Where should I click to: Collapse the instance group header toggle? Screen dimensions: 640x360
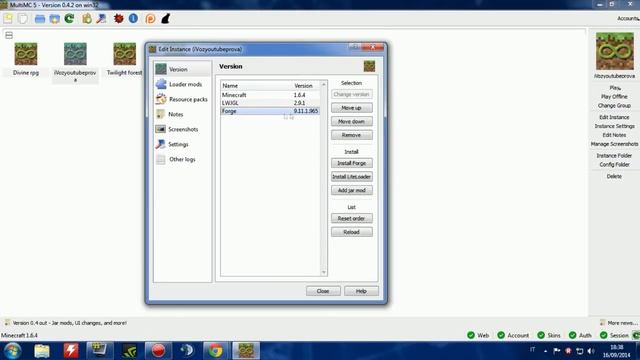pyautogui.click(x=9, y=36)
